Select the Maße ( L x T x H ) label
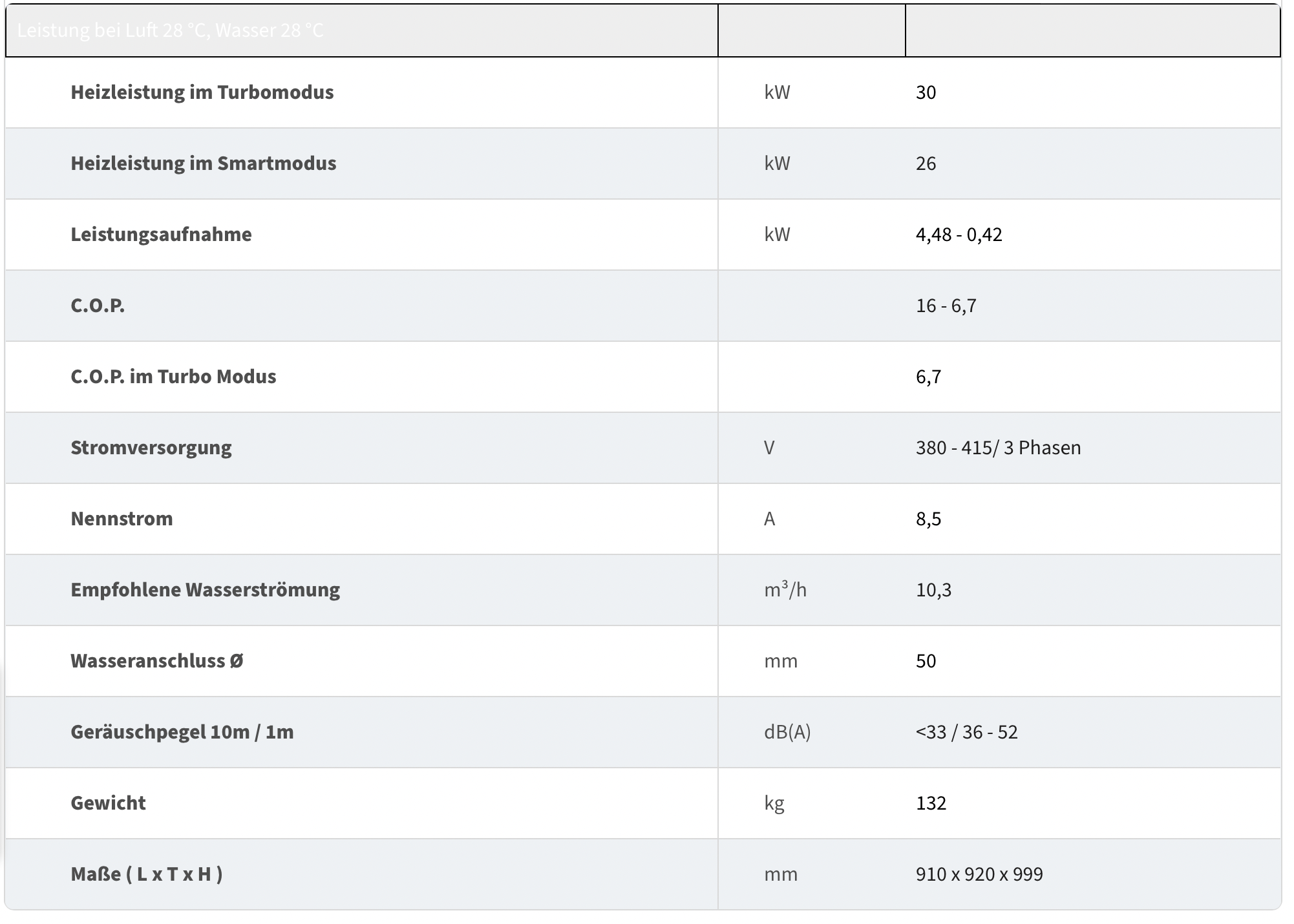The width and height of the screenshot is (1294, 924). [x=147, y=874]
